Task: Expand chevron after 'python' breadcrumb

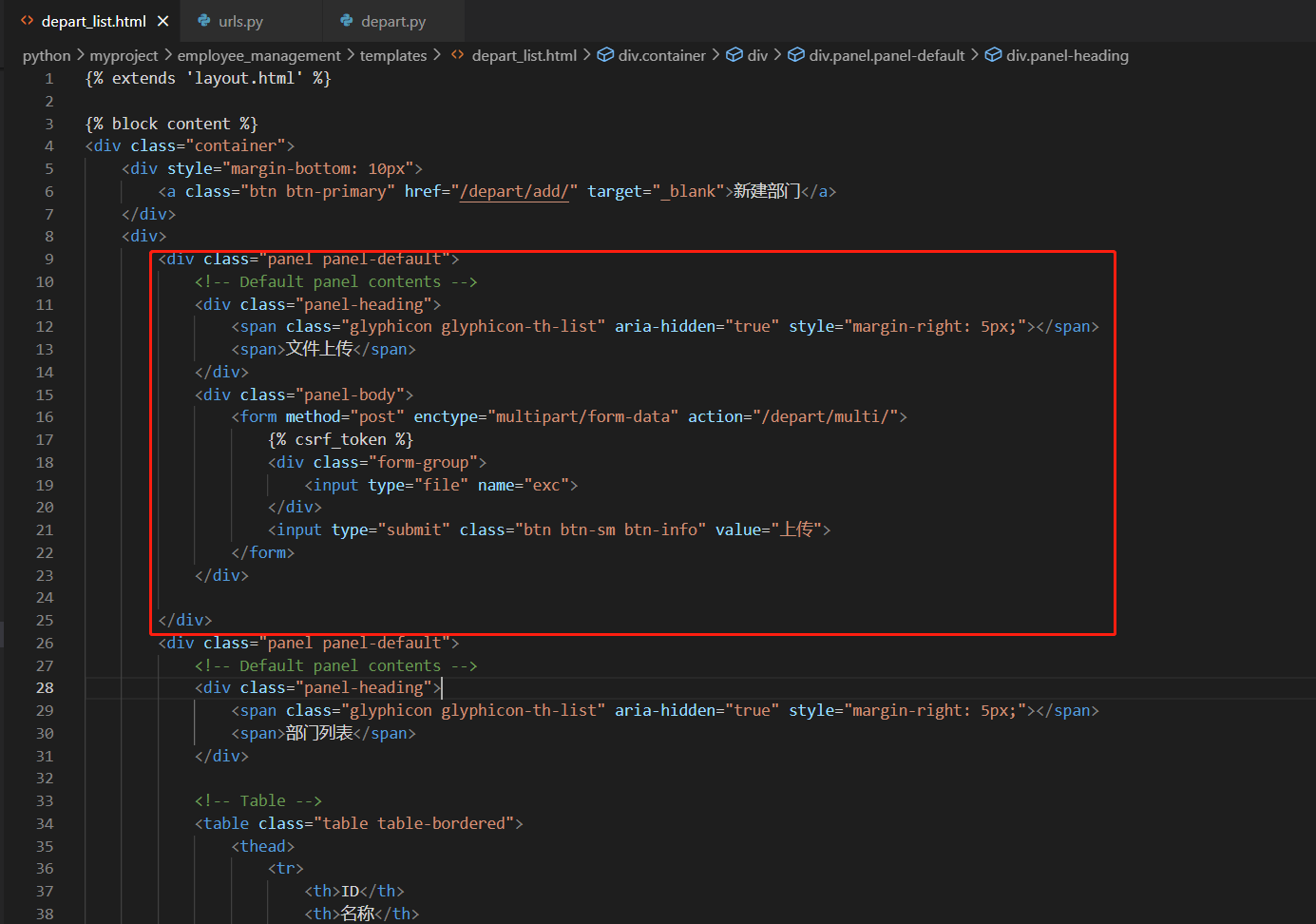Action: pyautogui.click(x=81, y=55)
